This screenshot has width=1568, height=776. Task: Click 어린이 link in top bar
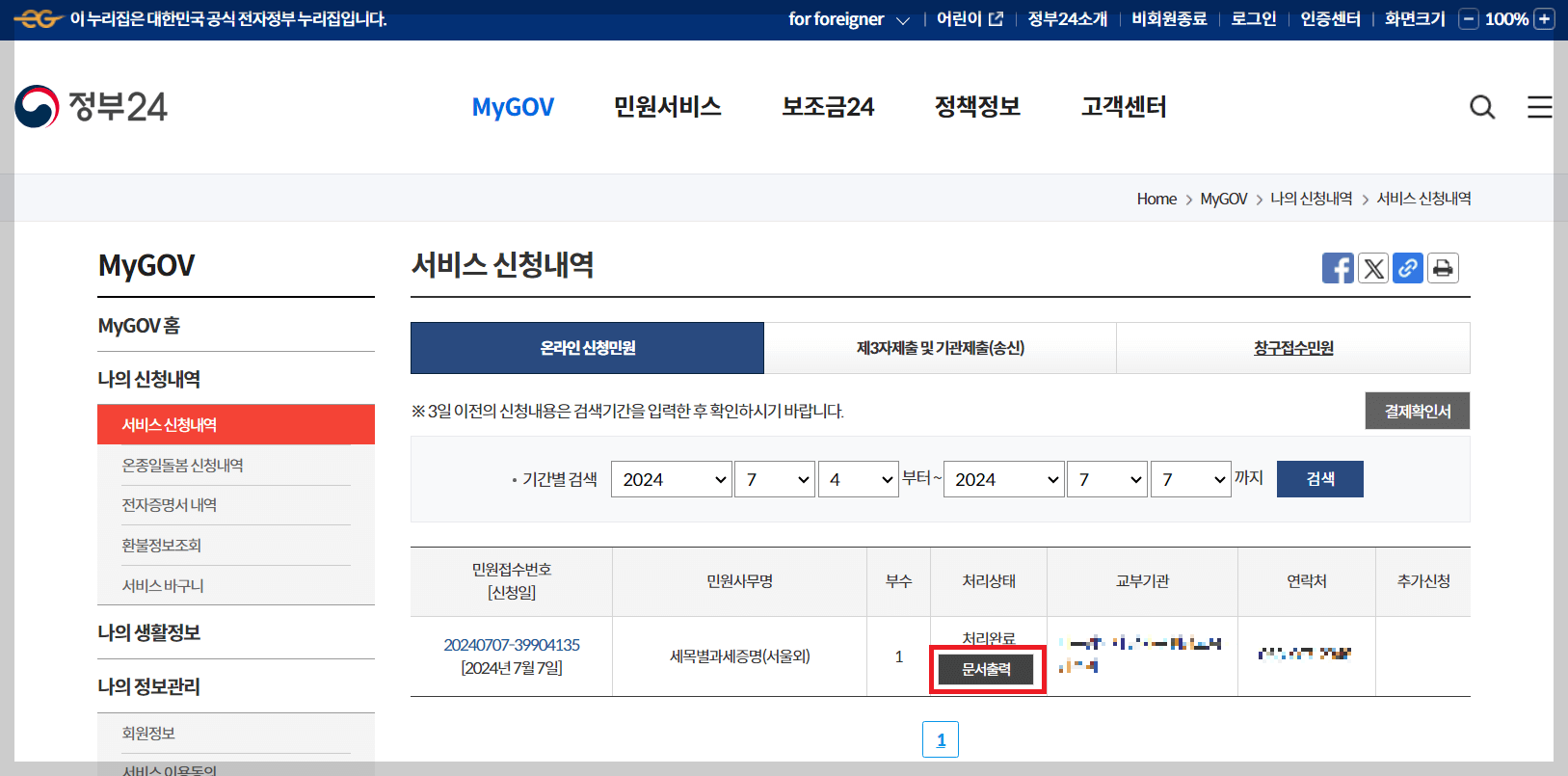[970, 19]
